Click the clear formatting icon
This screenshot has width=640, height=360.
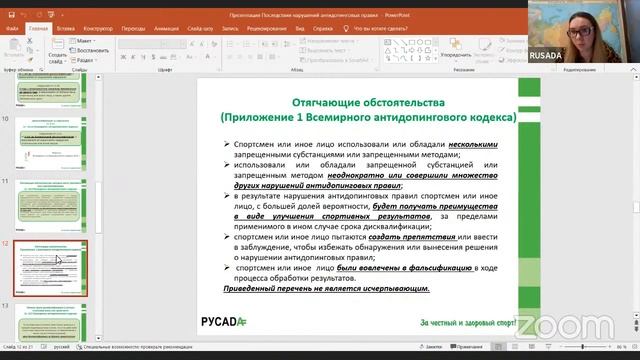pos(214,44)
